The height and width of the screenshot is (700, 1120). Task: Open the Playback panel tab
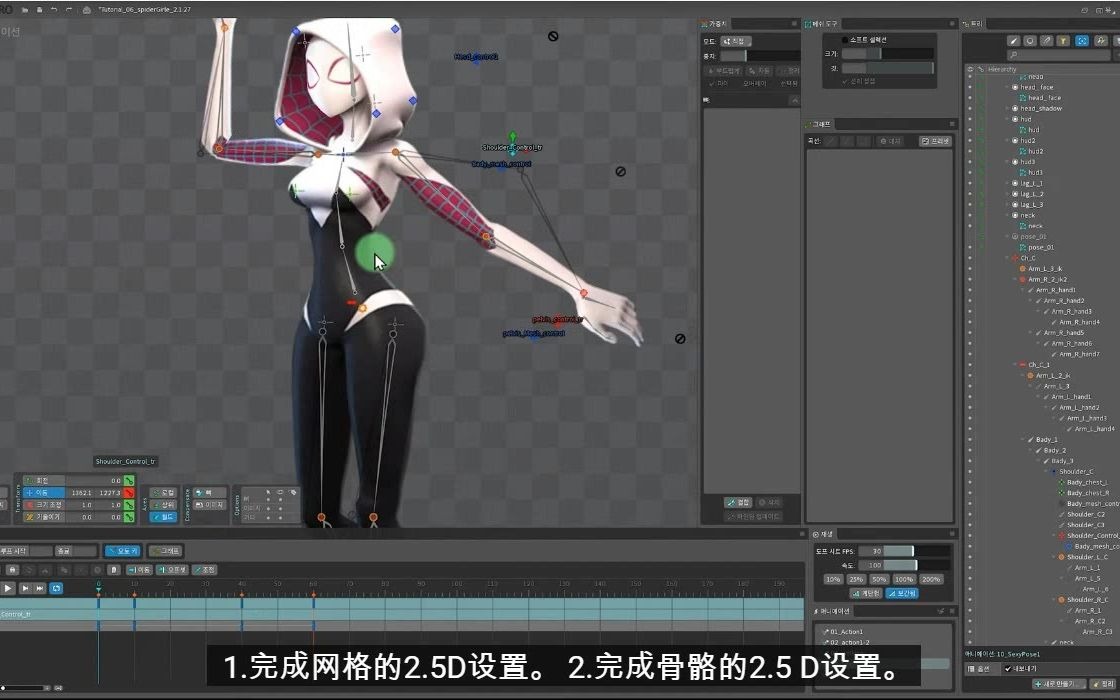pos(824,534)
